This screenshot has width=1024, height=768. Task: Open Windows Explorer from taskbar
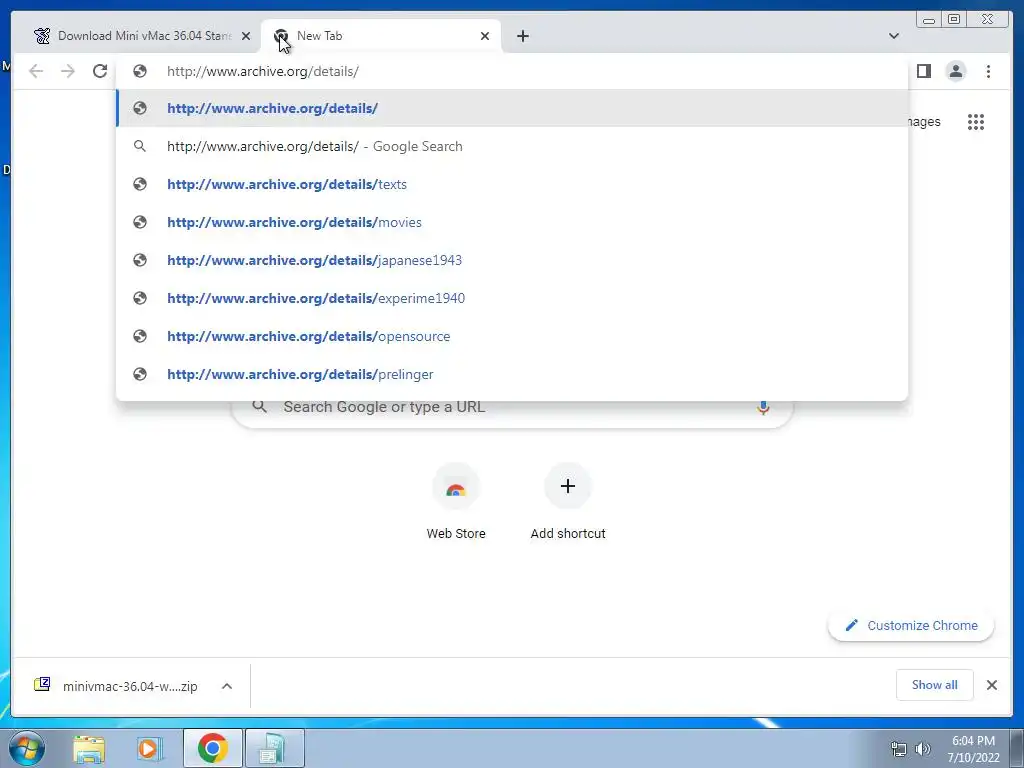click(x=89, y=749)
